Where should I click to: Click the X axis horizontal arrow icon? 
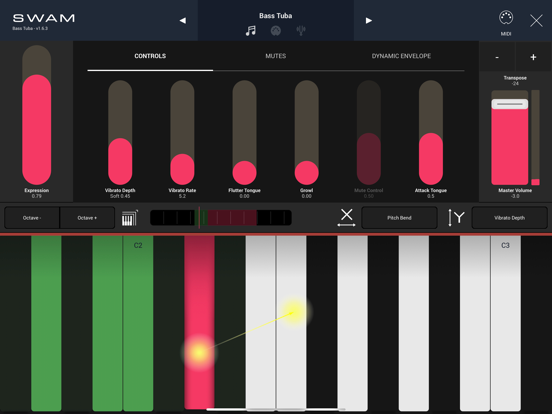tap(346, 218)
